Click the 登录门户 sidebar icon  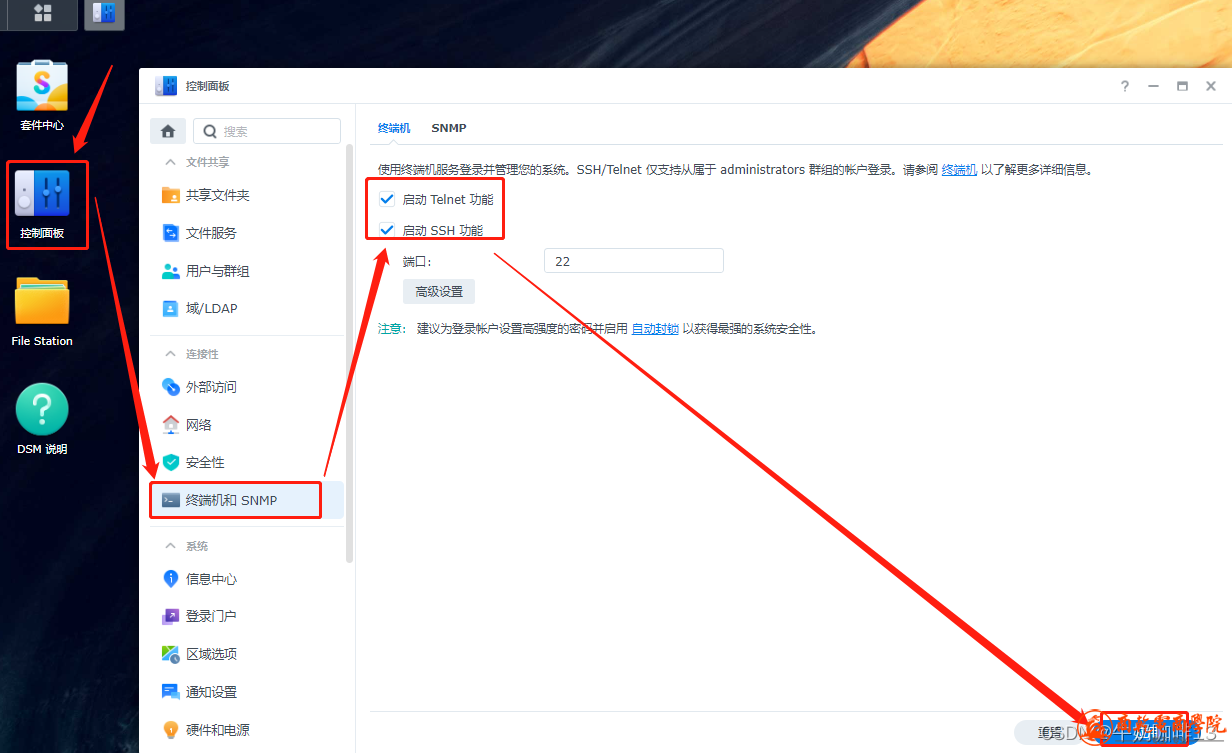pyautogui.click(x=171, y=616)
